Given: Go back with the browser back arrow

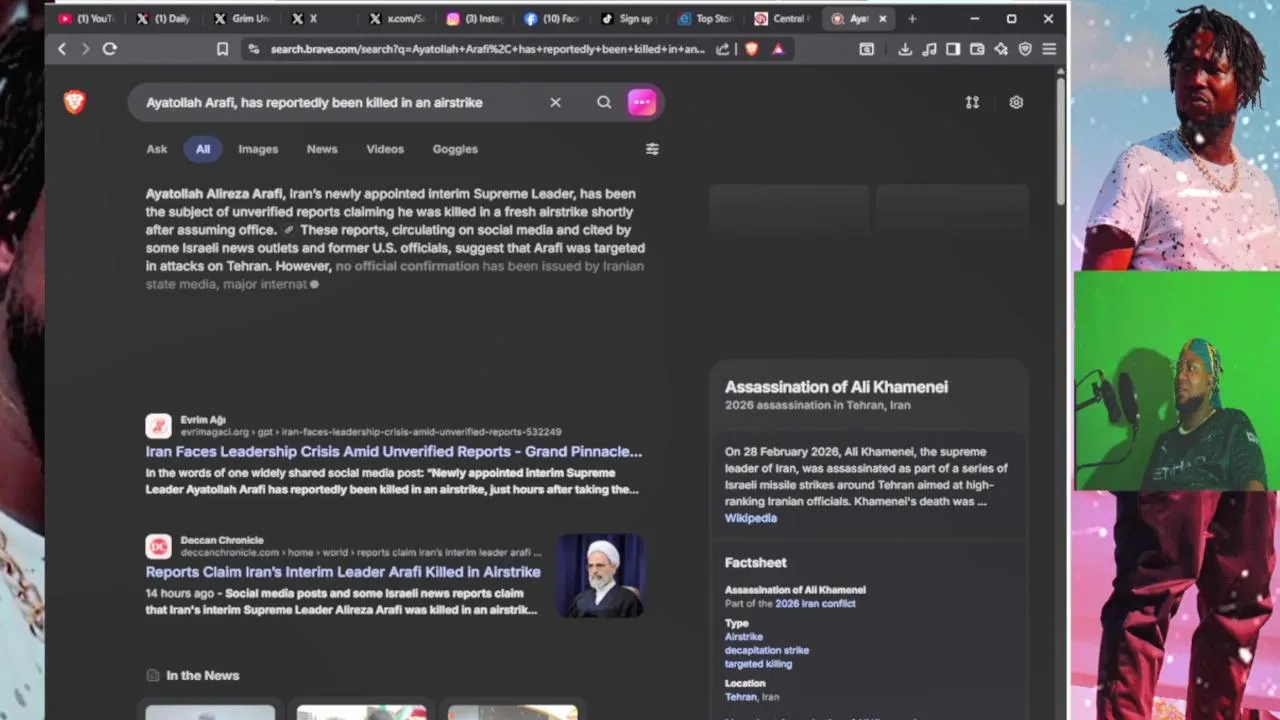Looking at the screenshot, I should tap(62, 49).
